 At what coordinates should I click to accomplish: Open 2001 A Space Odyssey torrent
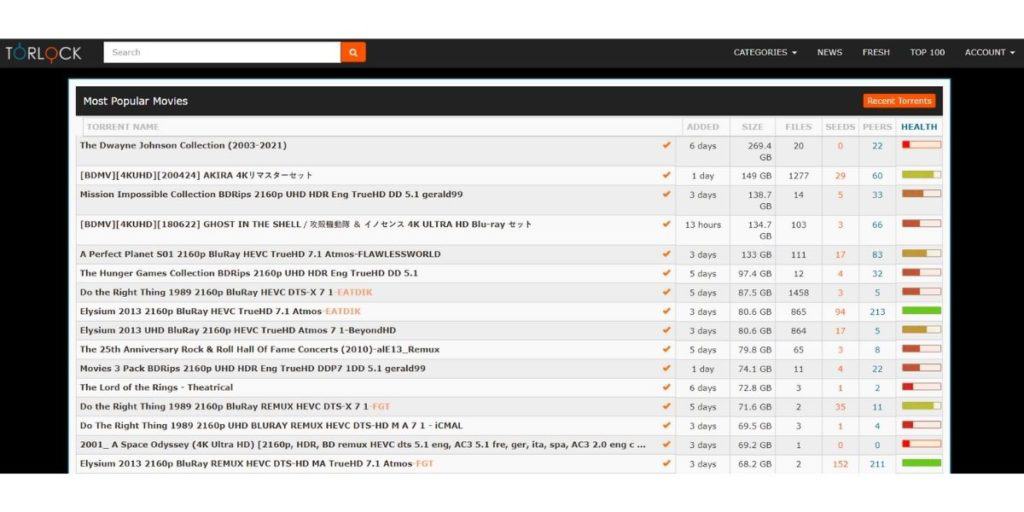[362, 444]
